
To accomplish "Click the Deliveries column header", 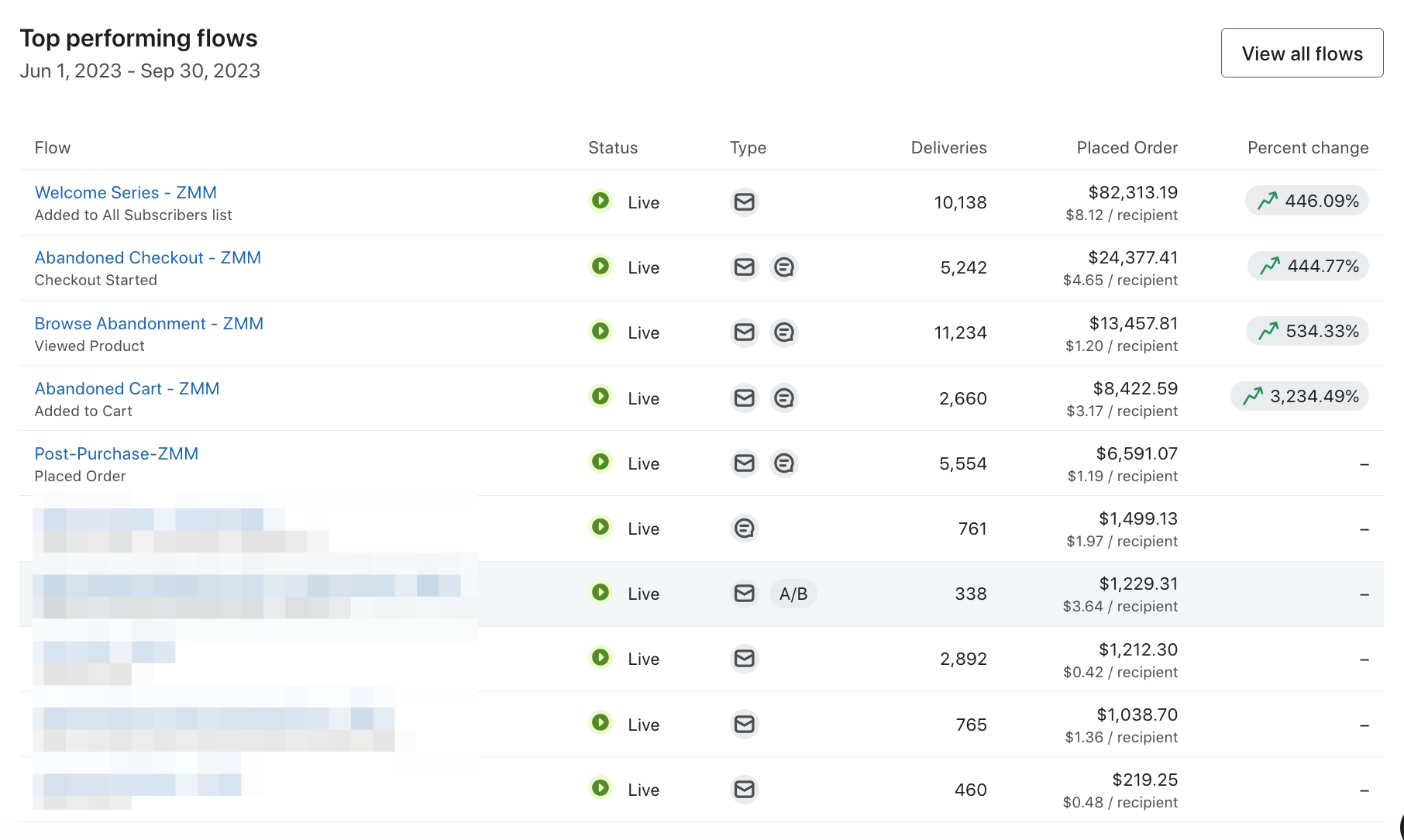I will point(948,147).
